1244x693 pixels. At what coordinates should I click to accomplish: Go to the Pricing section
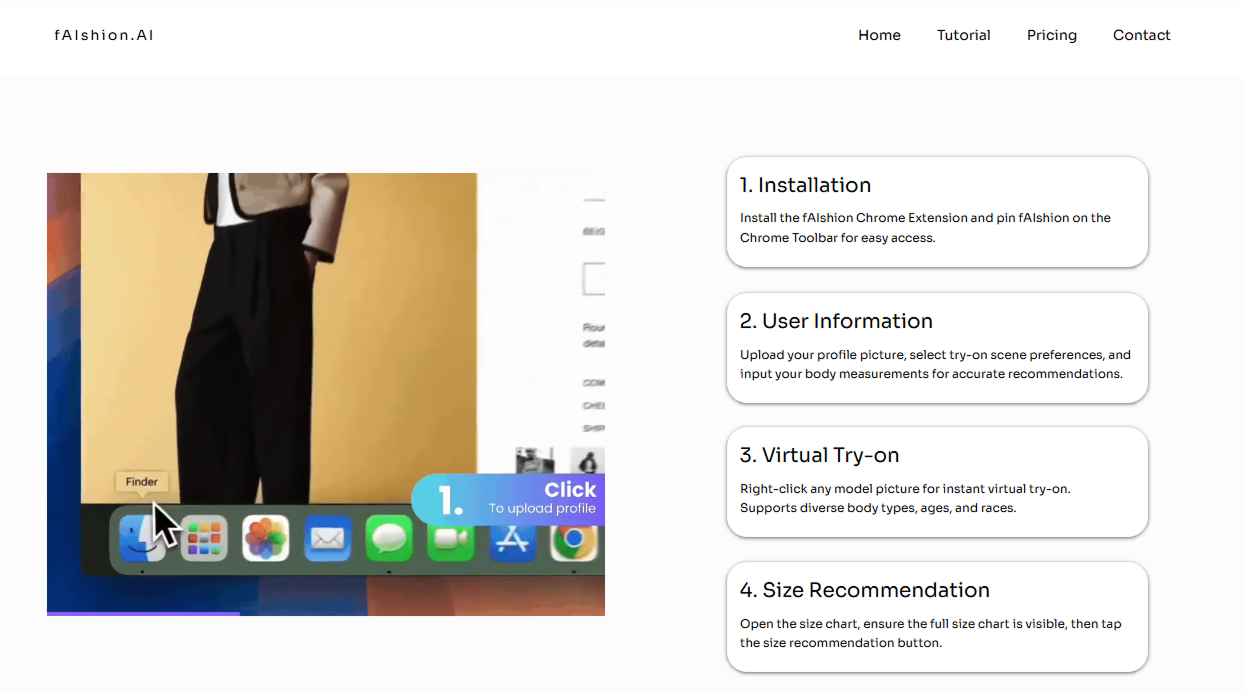tap(1051, 35)
